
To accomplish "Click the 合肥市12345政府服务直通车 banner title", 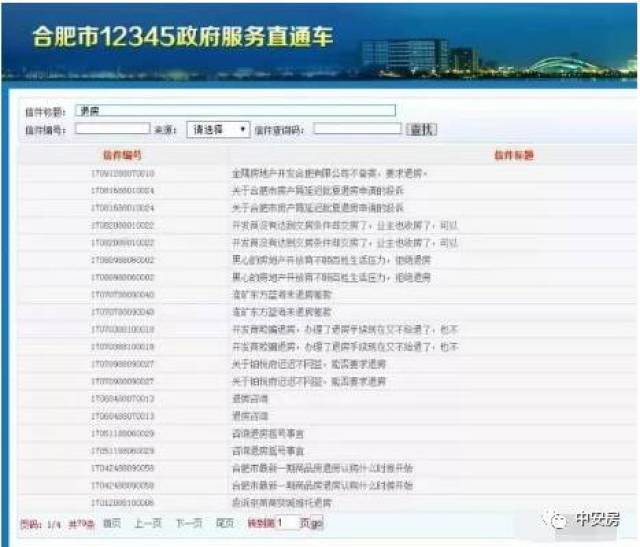I will [182, 36].
